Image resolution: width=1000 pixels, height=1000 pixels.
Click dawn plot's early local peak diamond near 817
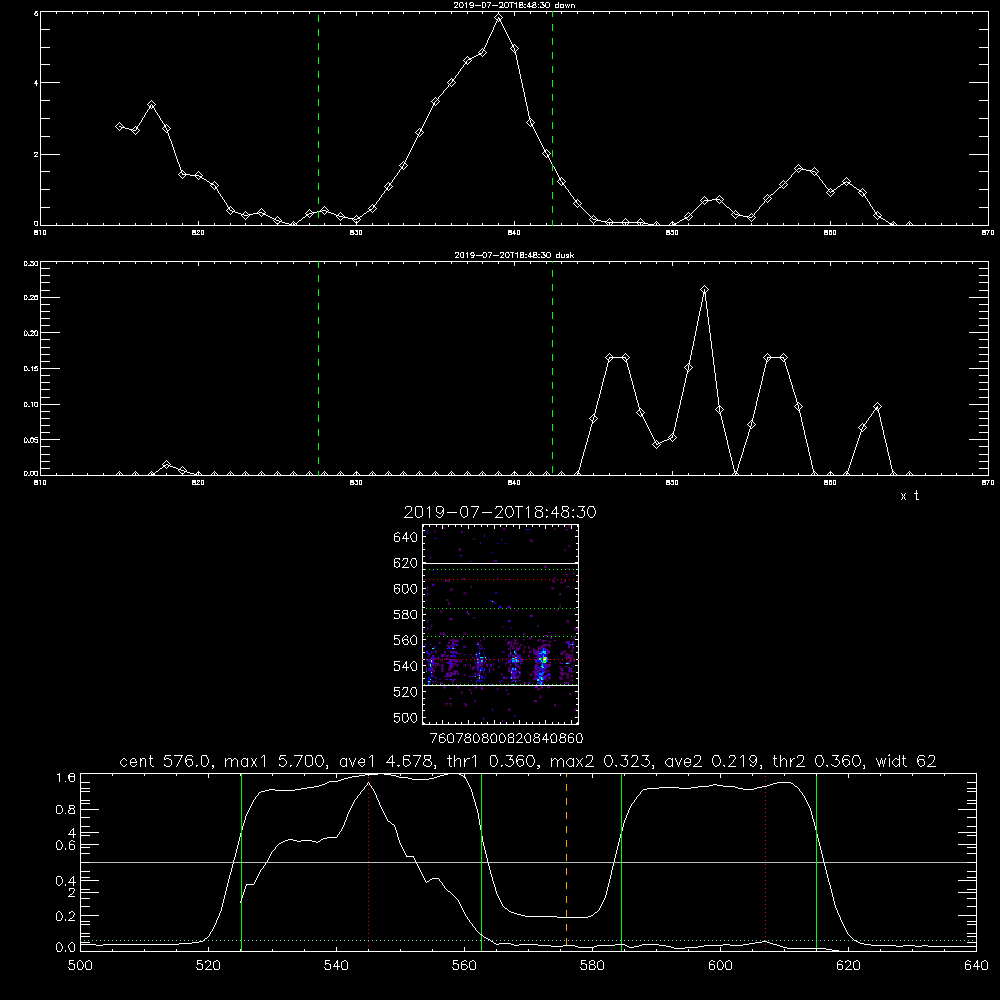coord(151,104)
